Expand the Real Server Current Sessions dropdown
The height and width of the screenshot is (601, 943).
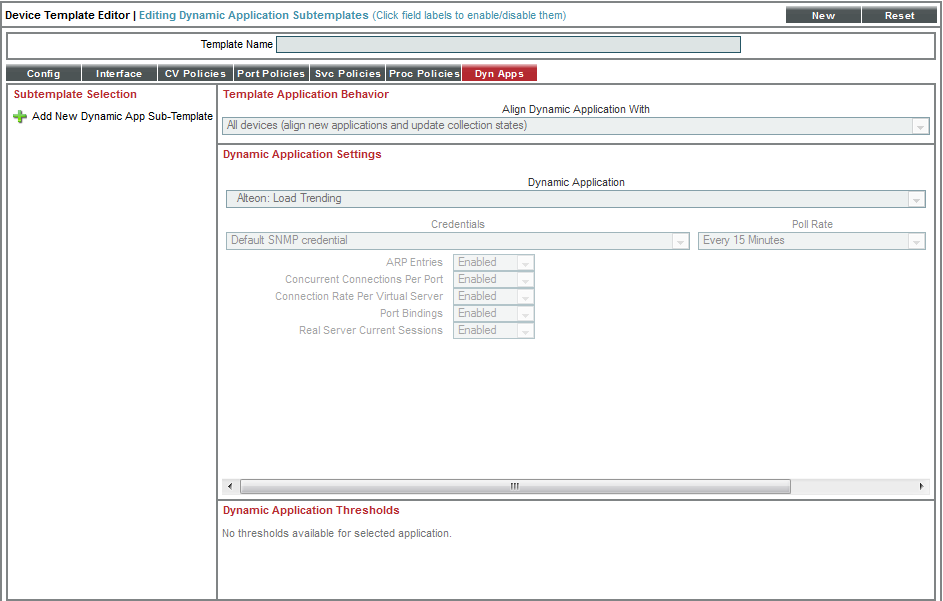pyautogui.click(x=493, y=331)
